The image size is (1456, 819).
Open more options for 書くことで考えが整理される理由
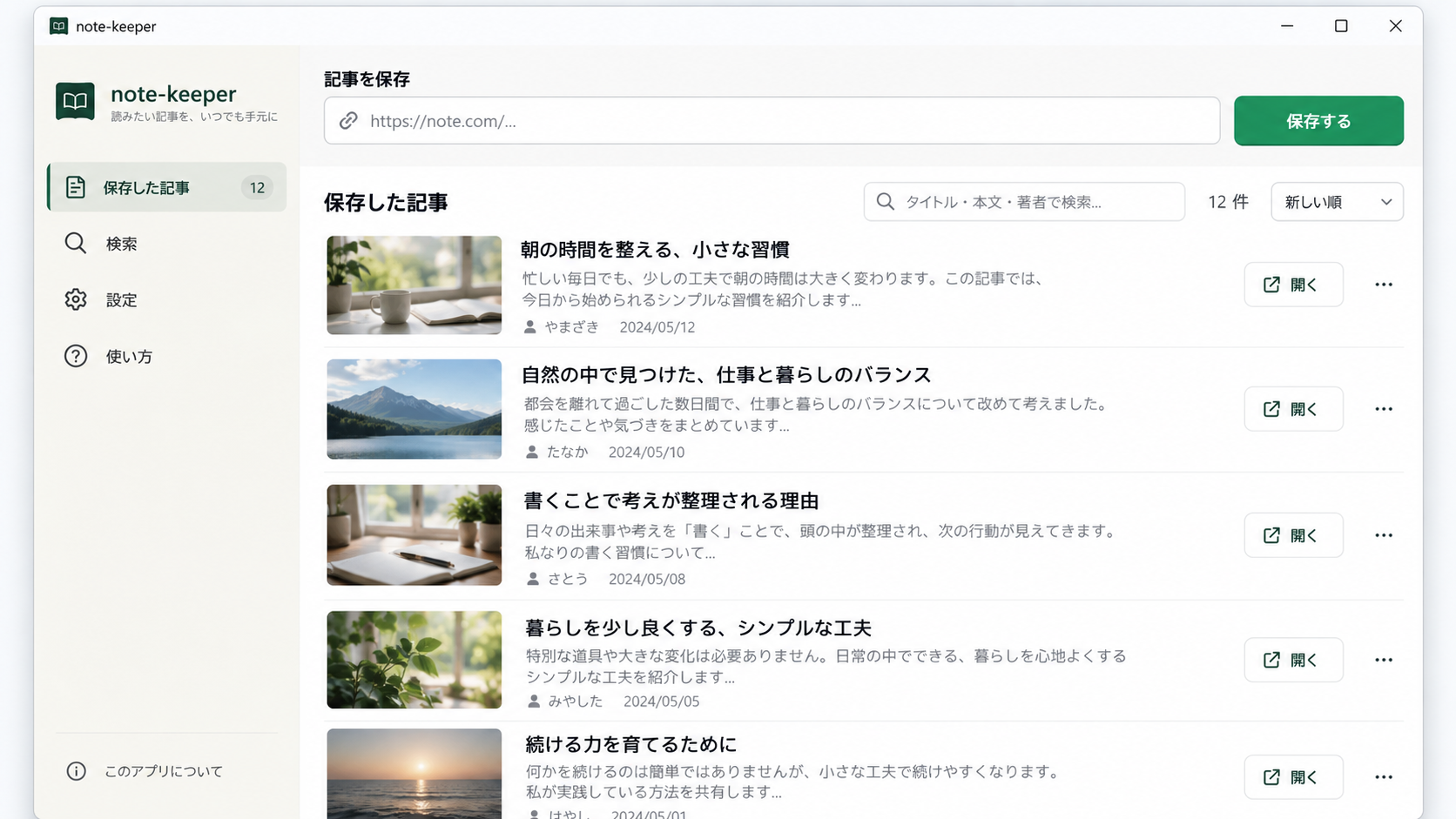(1384, 535)
